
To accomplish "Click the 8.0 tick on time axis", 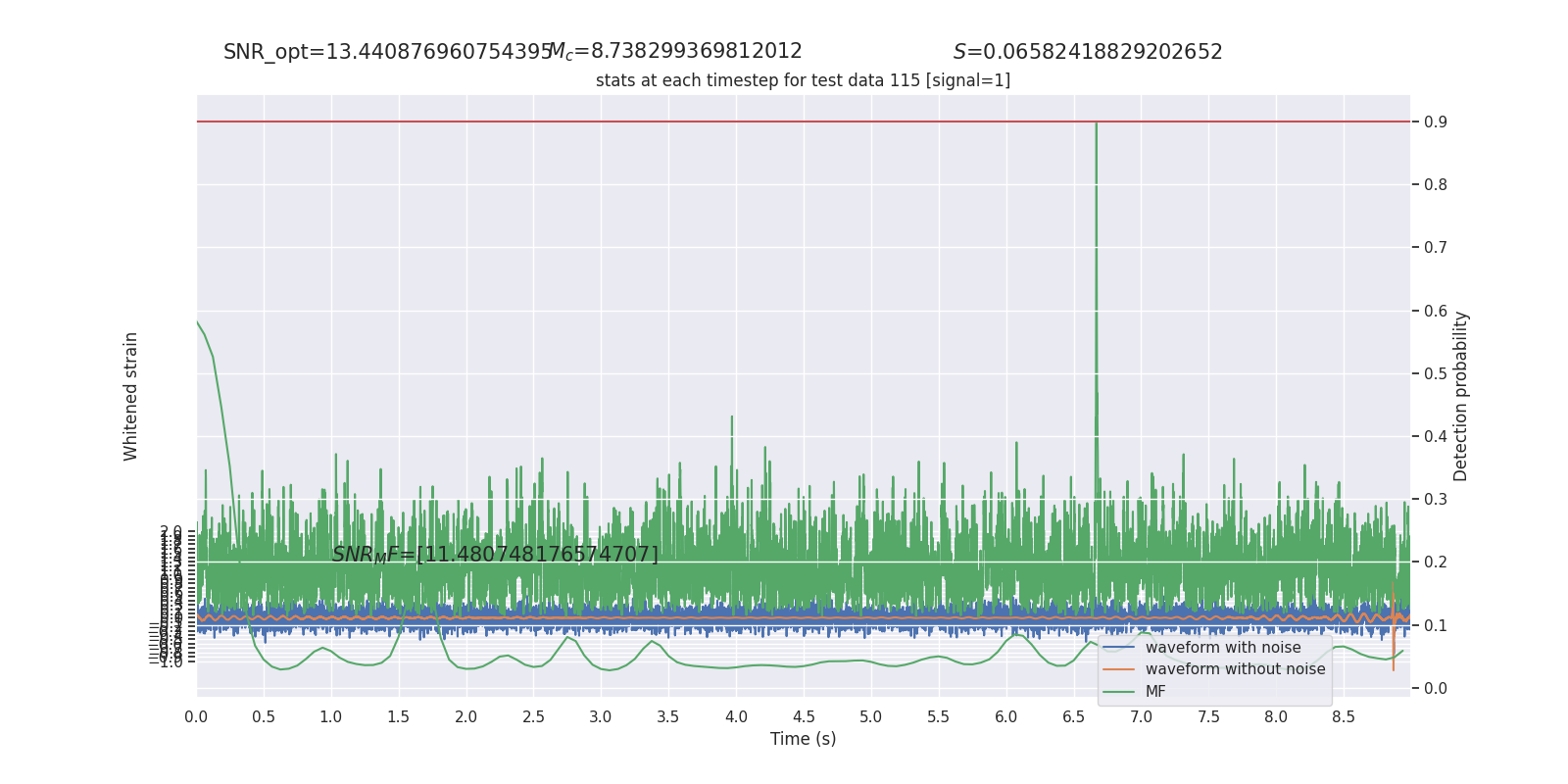I will tap(1276, 717).
